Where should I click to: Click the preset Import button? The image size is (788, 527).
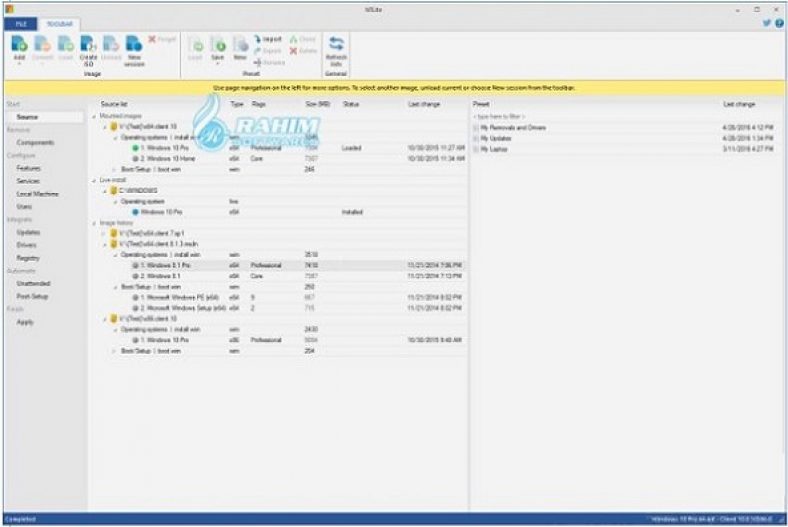click(x=268, y=39)
